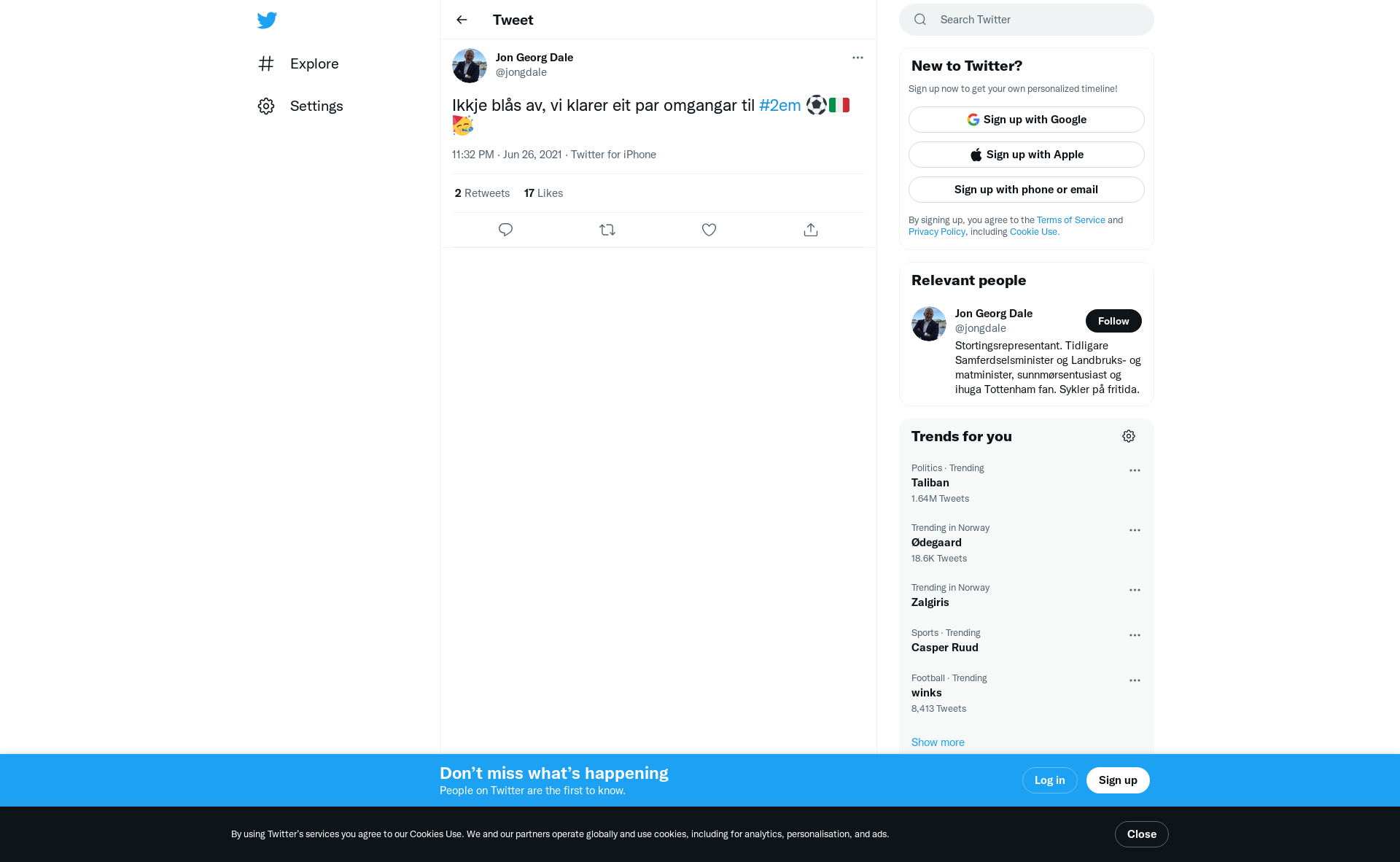Open Jon Georg Dale's avatar on tweet
Image resolution: width=1400 pixels, height=862 pixels.
[x=470, y=66]
